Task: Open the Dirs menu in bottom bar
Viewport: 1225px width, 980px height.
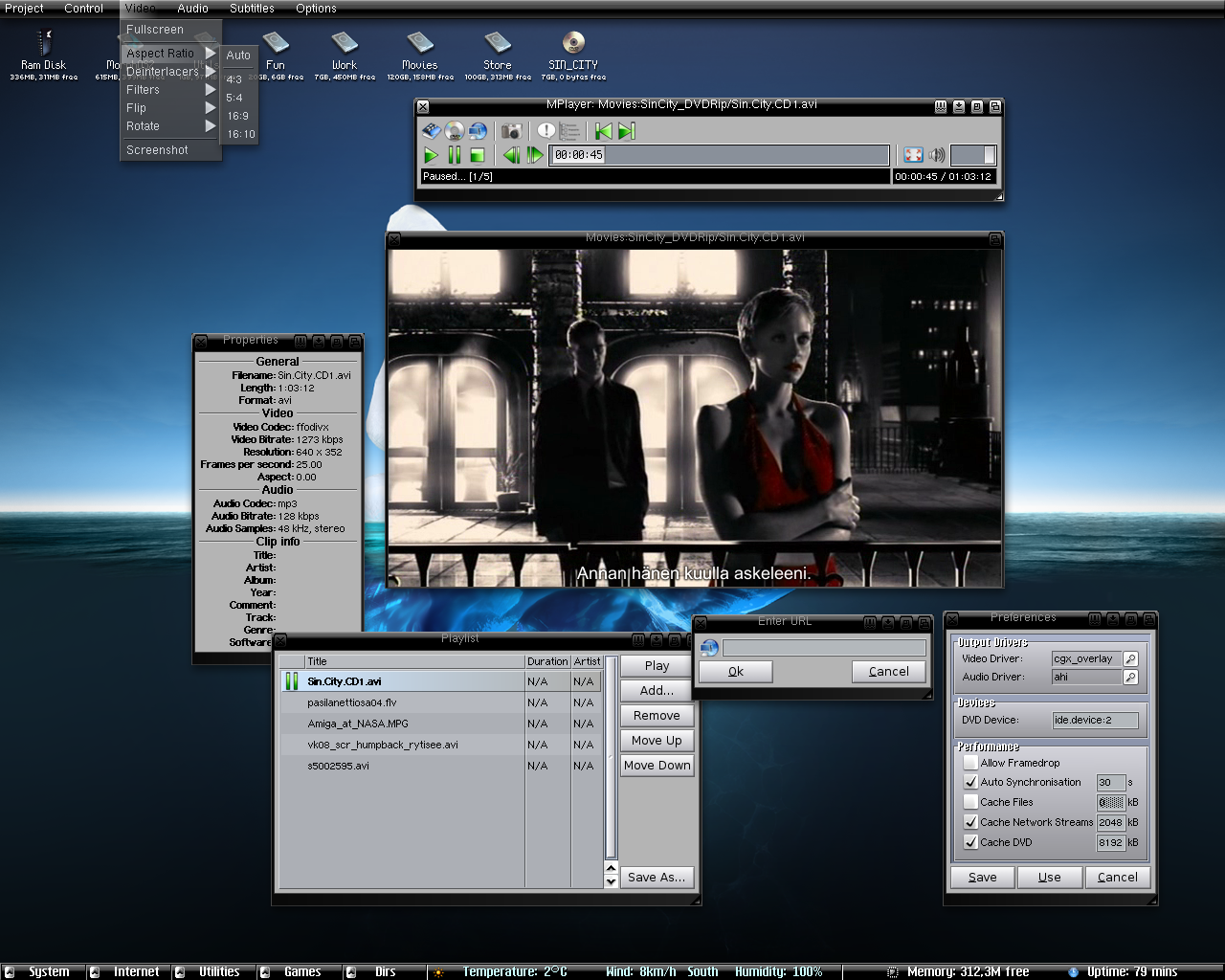Action: (x=386, y=971)
